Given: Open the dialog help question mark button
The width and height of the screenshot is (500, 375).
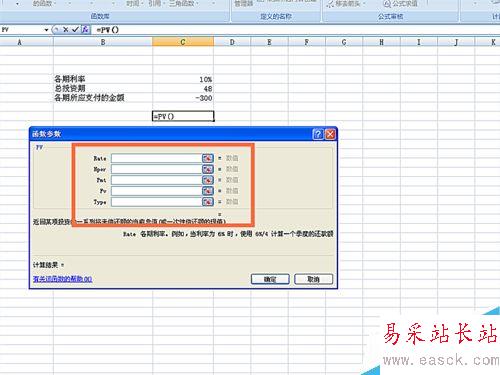Looking at the screenshot, I should point(318,134).
